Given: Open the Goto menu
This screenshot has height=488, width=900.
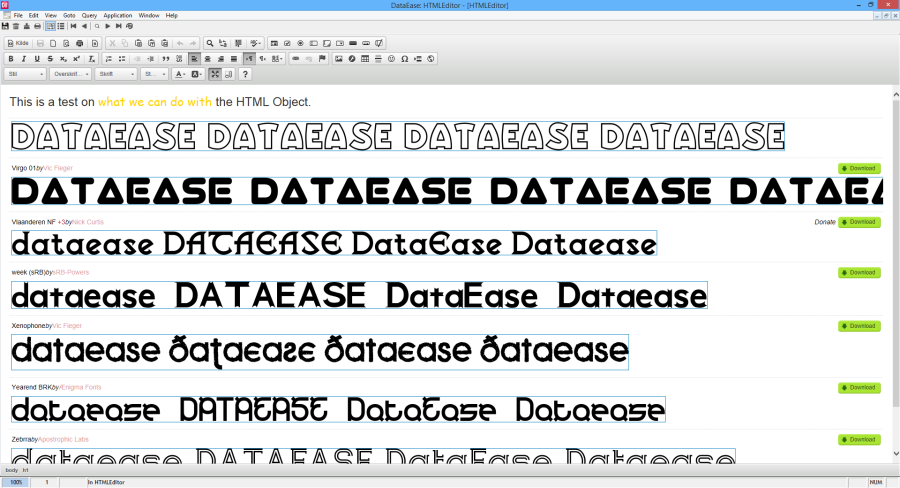Looking at the screenshot, I should click(69, 16).
